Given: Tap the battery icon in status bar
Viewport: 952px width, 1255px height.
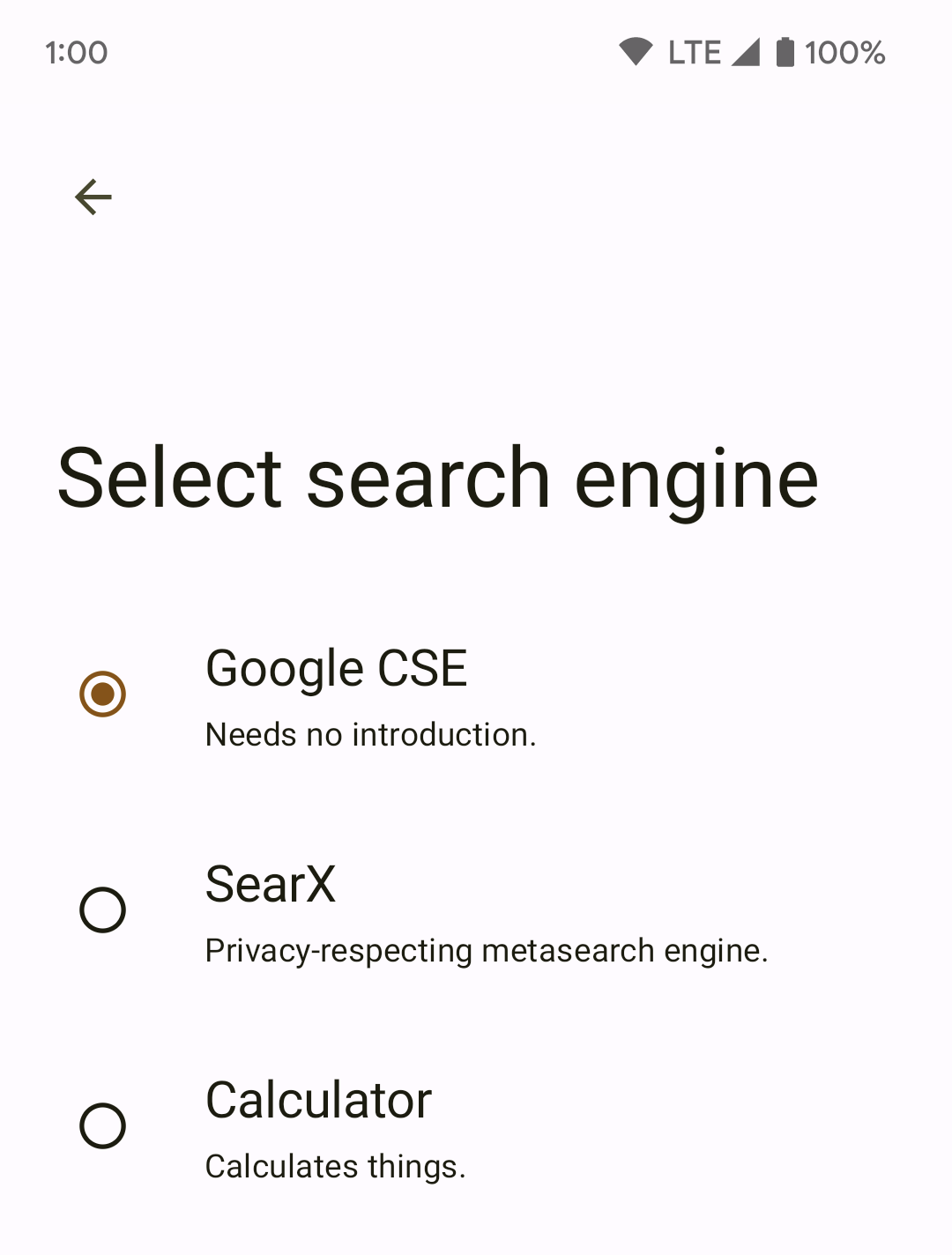Looking at the screenshot, I should tap(785, 52).
